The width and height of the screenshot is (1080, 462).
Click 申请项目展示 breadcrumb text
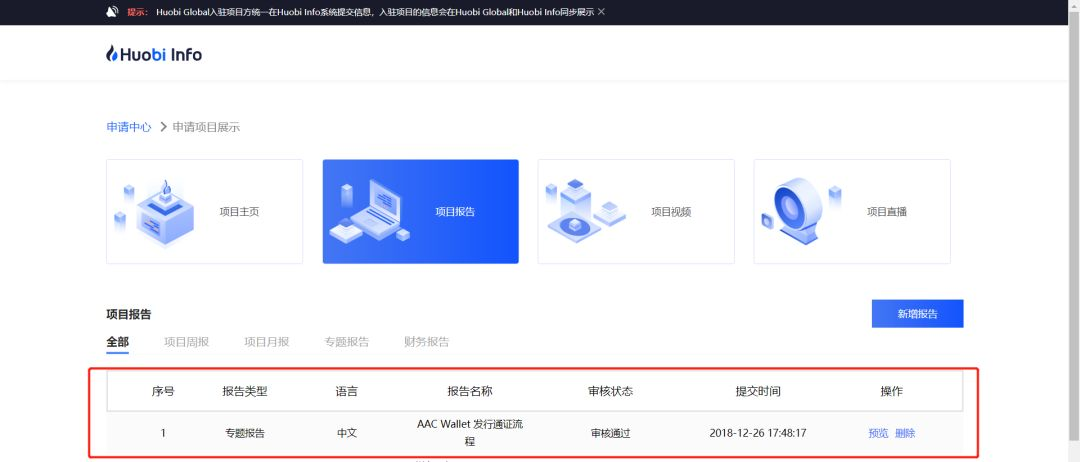(206, 127)
